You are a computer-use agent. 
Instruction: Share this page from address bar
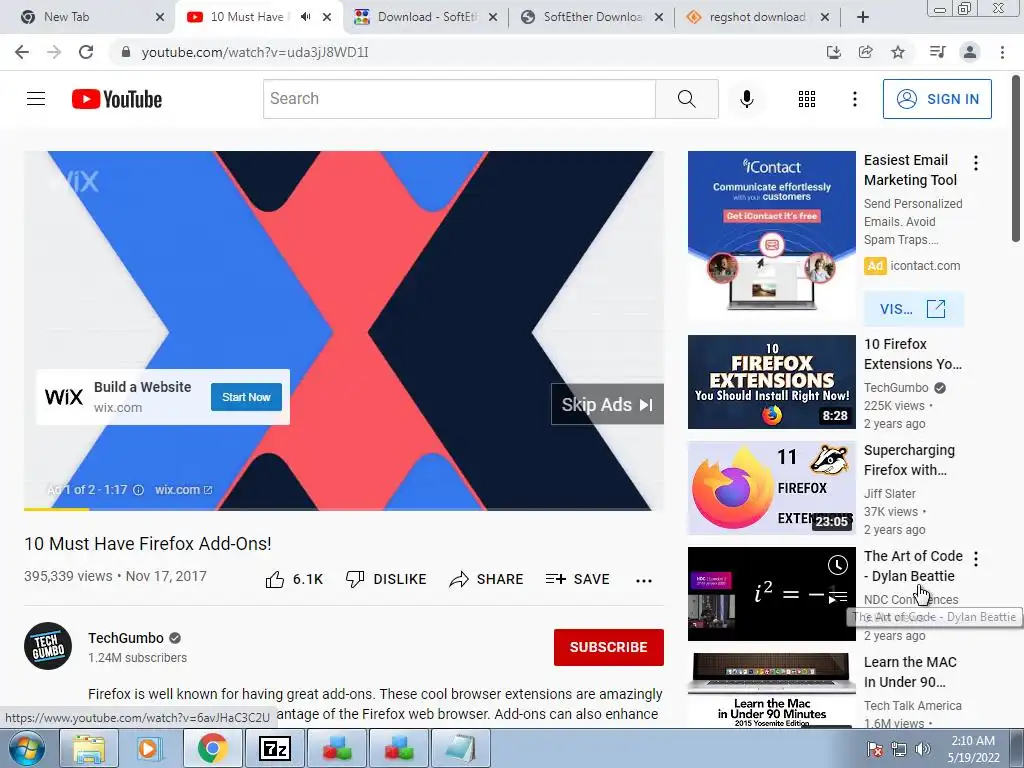tap(865, 52)
